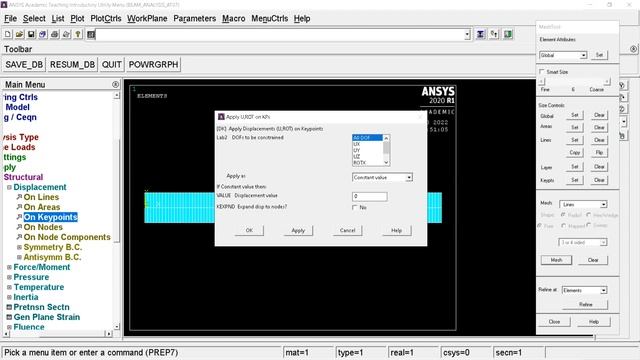This screenshot has height=360, width=640.
Task: Click the SAVE_DB toolbar button
Action: 24,64
